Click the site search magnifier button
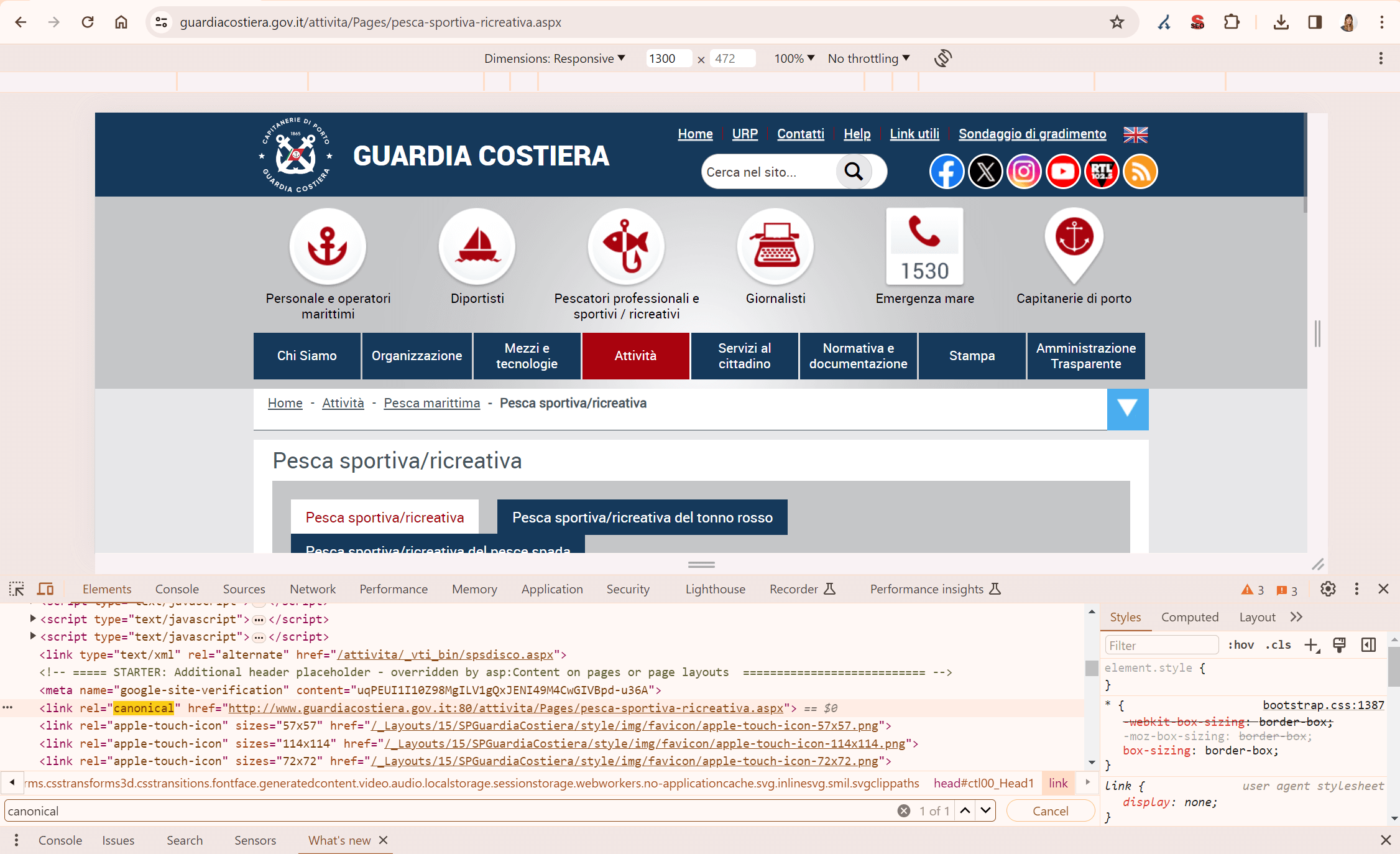This screenshot has height=854, width=1400. point(854,172)
